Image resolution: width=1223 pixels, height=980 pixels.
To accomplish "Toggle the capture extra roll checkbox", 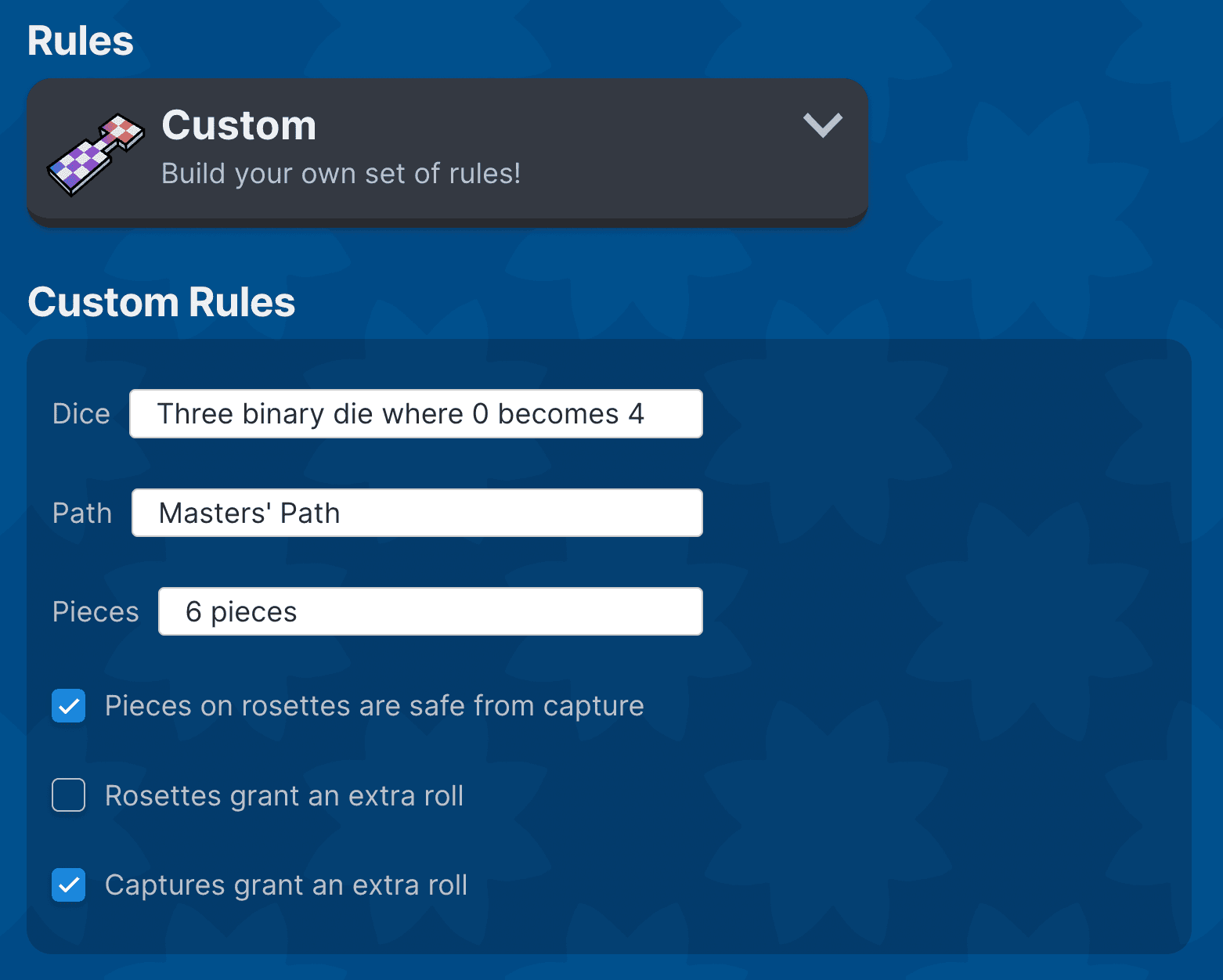I will tap(68, 885).
